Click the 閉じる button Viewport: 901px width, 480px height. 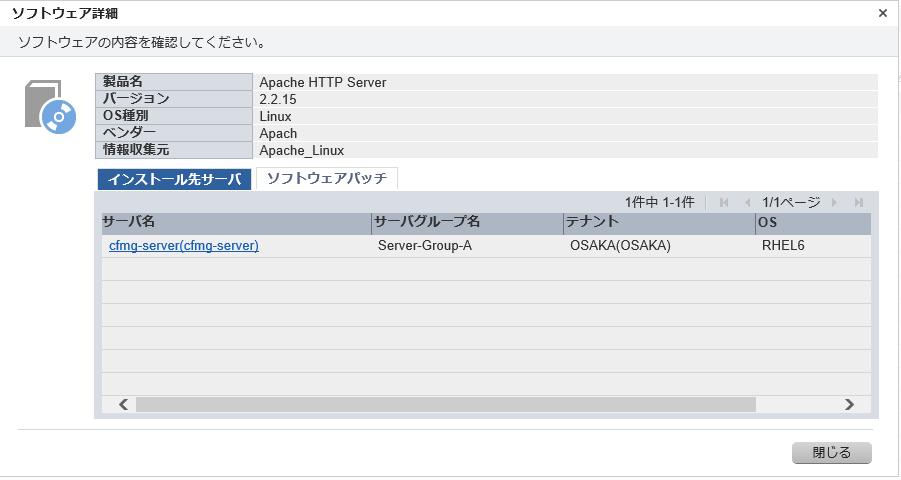tap(831, 453)
